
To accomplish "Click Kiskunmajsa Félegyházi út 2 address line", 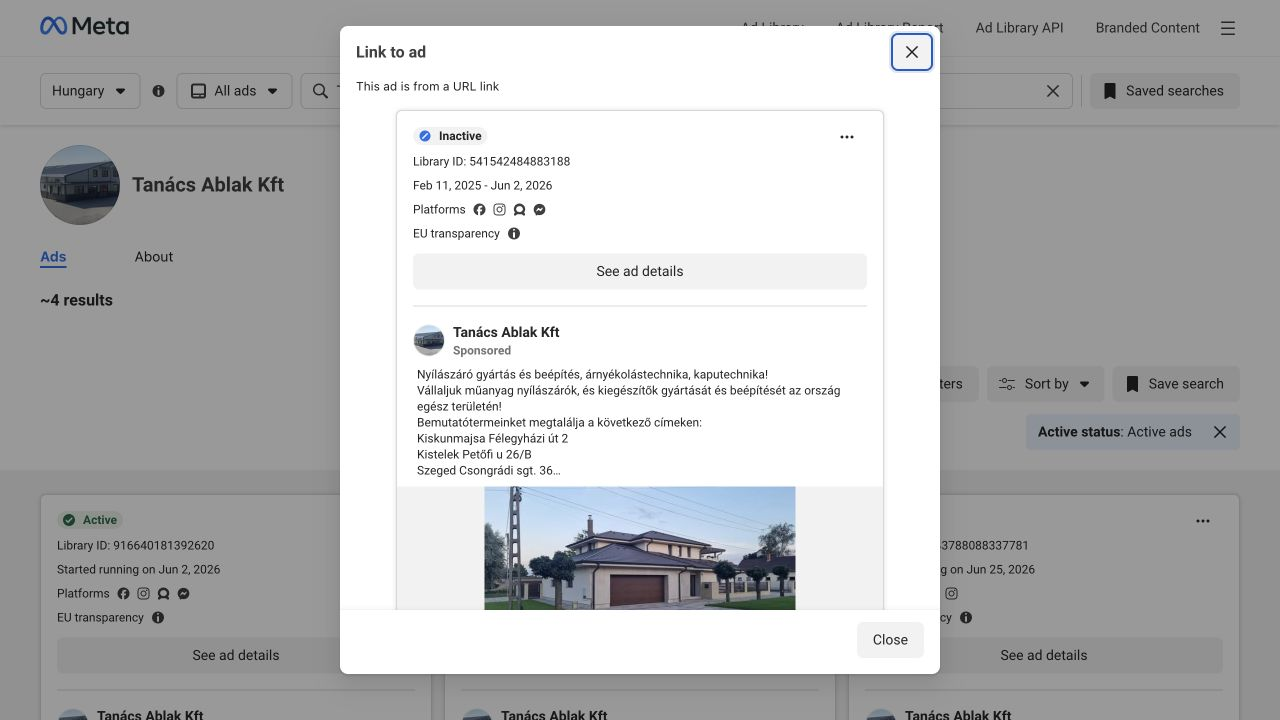I will point(492,439).
